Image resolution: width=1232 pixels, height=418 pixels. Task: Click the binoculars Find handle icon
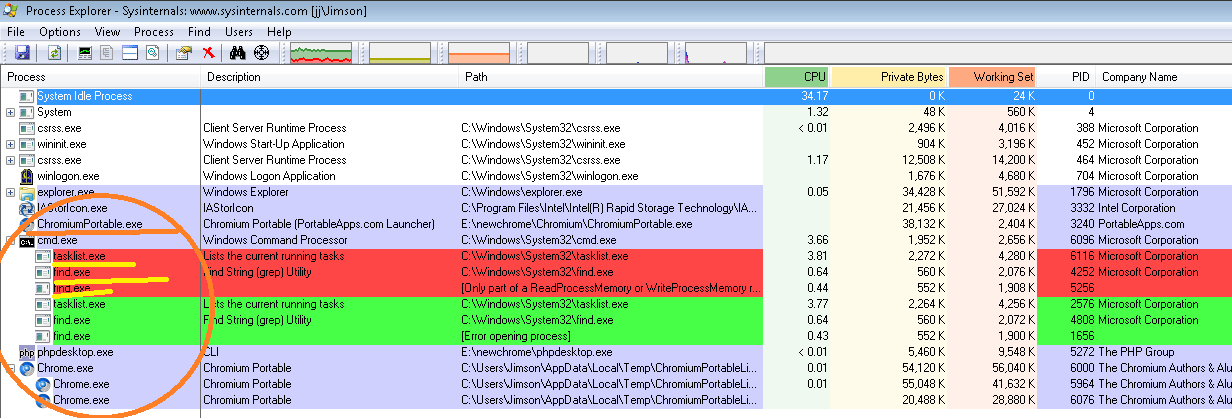[238, 52]
